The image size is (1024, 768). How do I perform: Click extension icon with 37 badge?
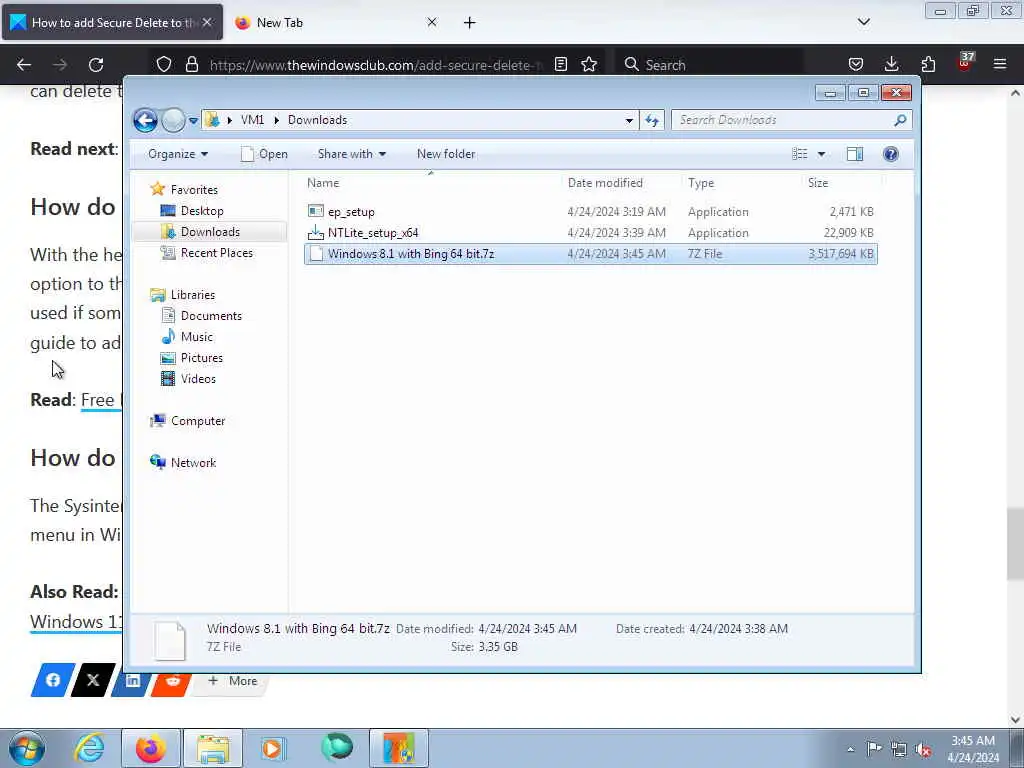click(x=965, y=63)
